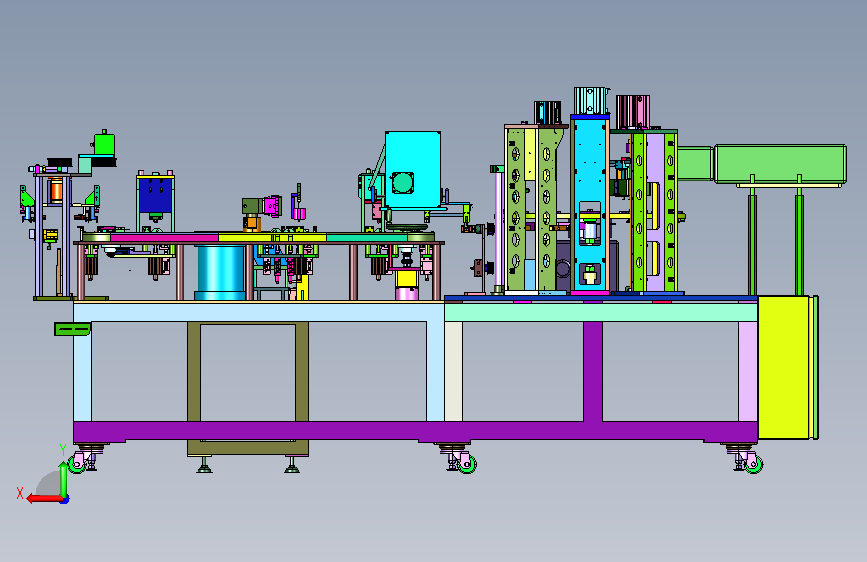Viewport: 867px width, 562px height.
Task: Select the teal strip on the table edge
Action: point(367,238)
